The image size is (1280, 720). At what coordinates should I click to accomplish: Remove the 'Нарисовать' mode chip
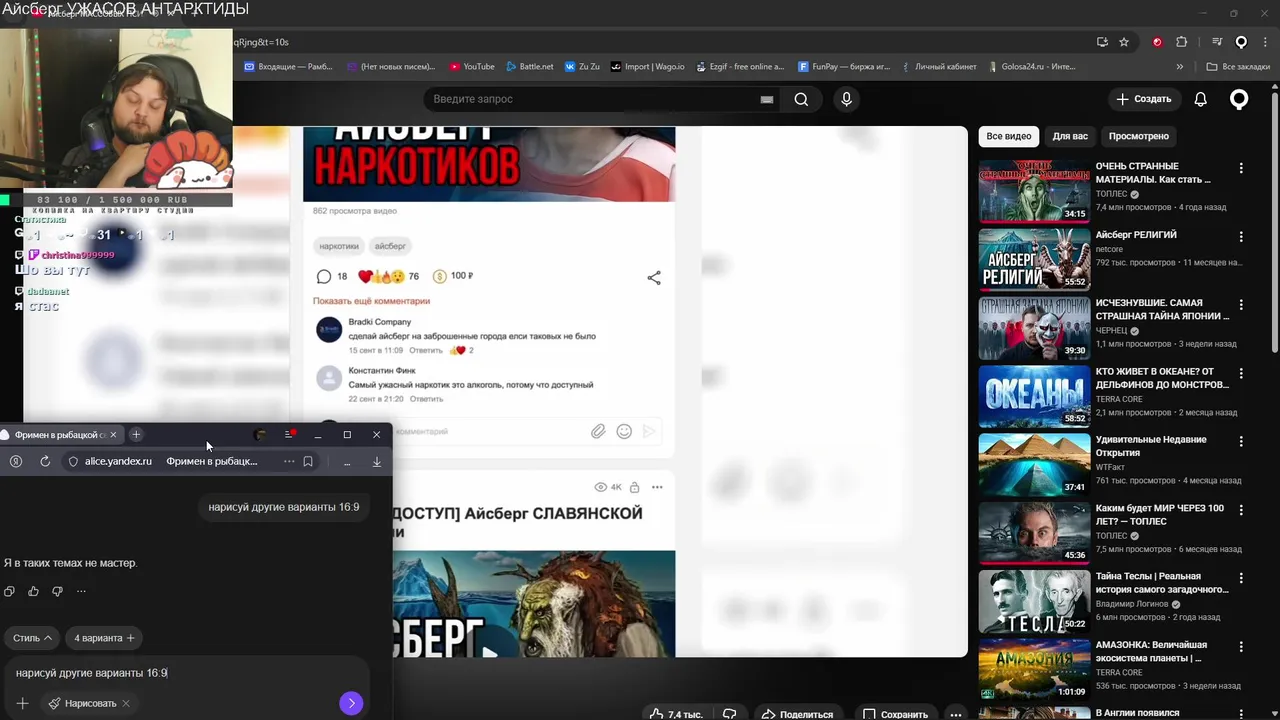126,703
